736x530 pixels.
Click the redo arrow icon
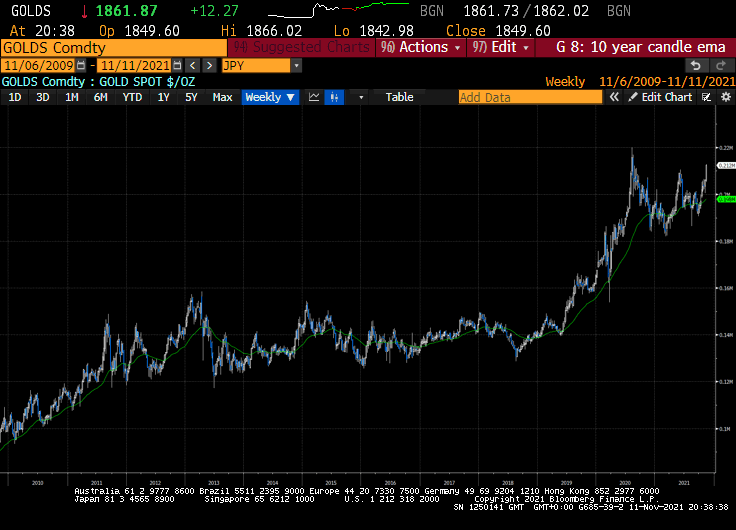coord(721,65)
